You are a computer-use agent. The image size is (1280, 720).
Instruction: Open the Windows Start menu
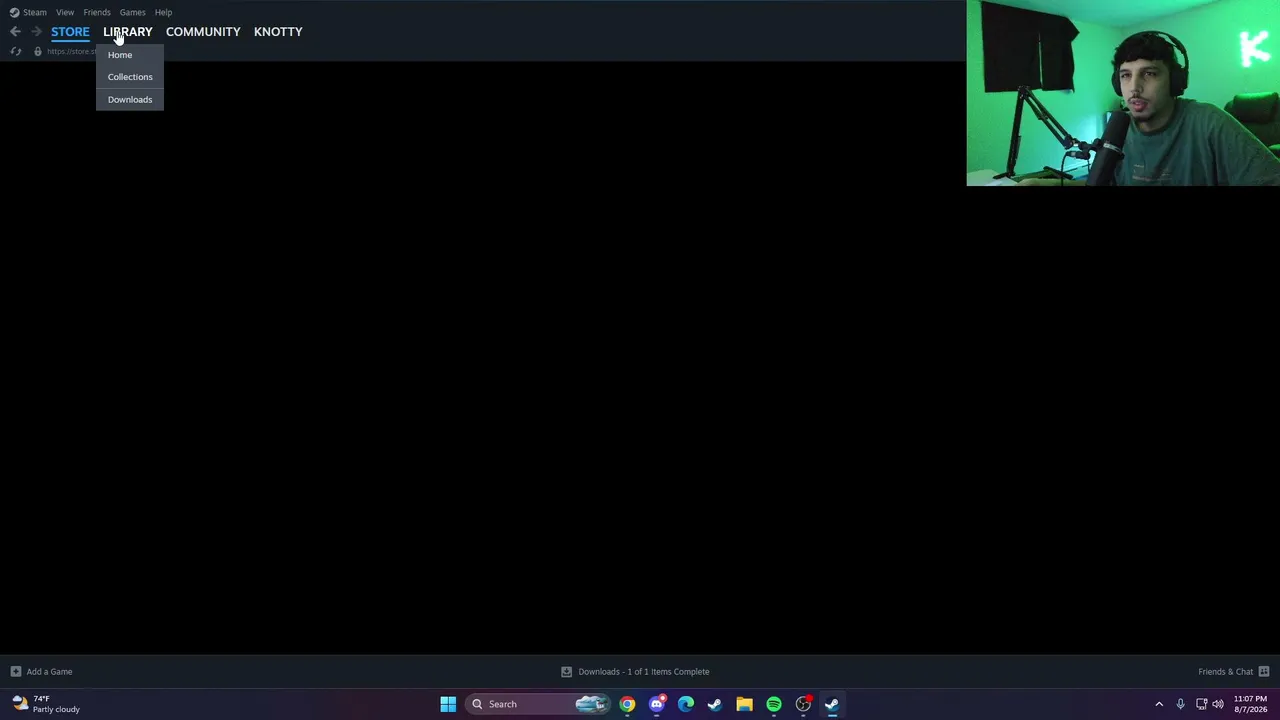tap(448, 704)
